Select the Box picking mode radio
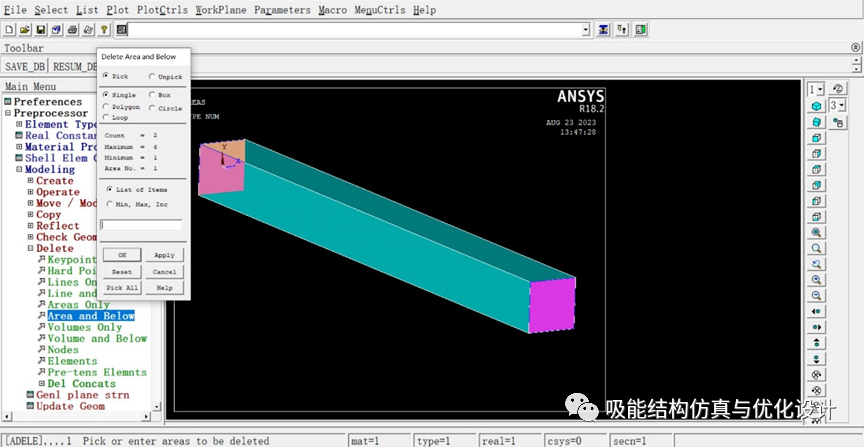Image resolution: width=864 pixels, height=447 pixels. coord(152,95)
